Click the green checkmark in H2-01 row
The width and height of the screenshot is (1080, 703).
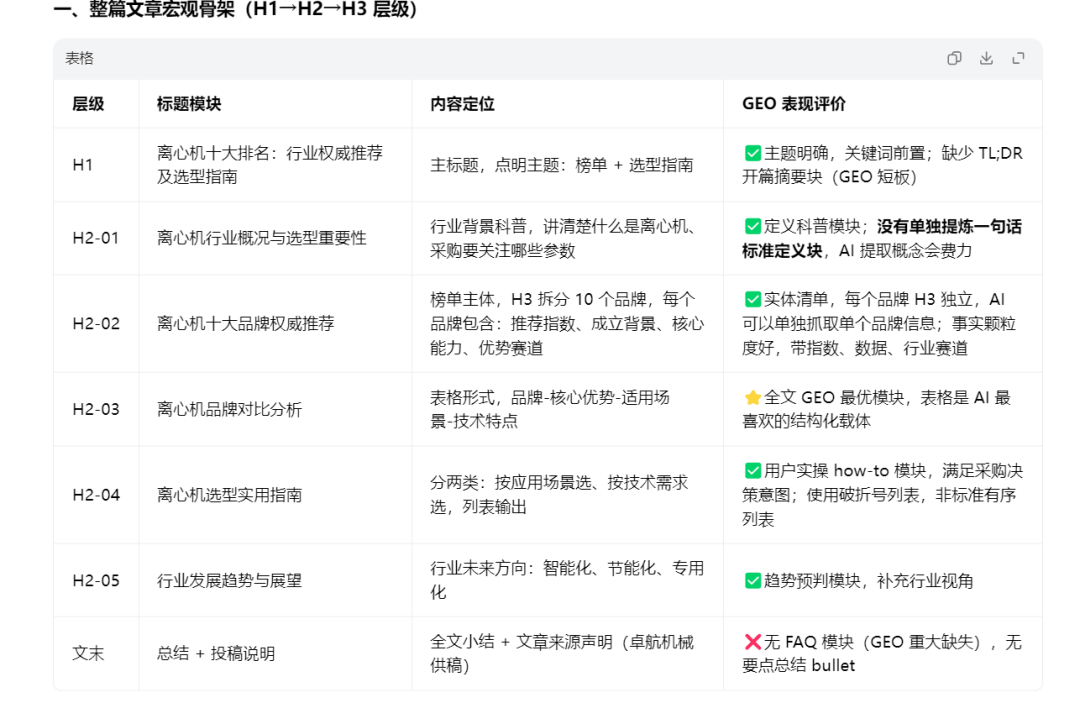coord(753,226)
